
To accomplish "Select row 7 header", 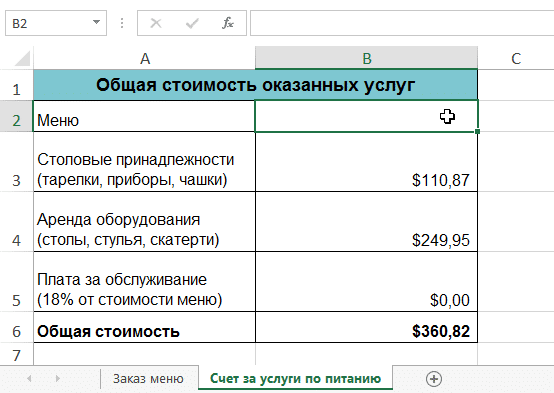I will coord(17,354).
